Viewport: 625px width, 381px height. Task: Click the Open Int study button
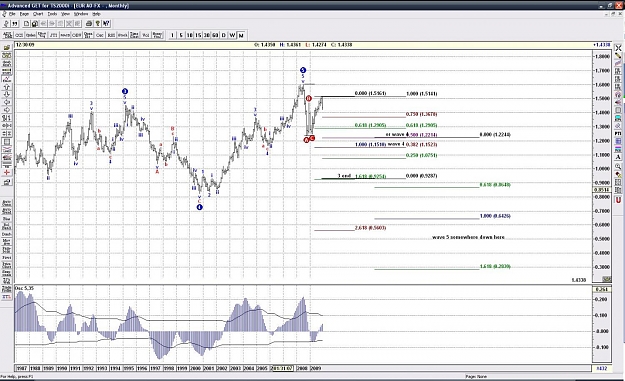tap(88, 35)
